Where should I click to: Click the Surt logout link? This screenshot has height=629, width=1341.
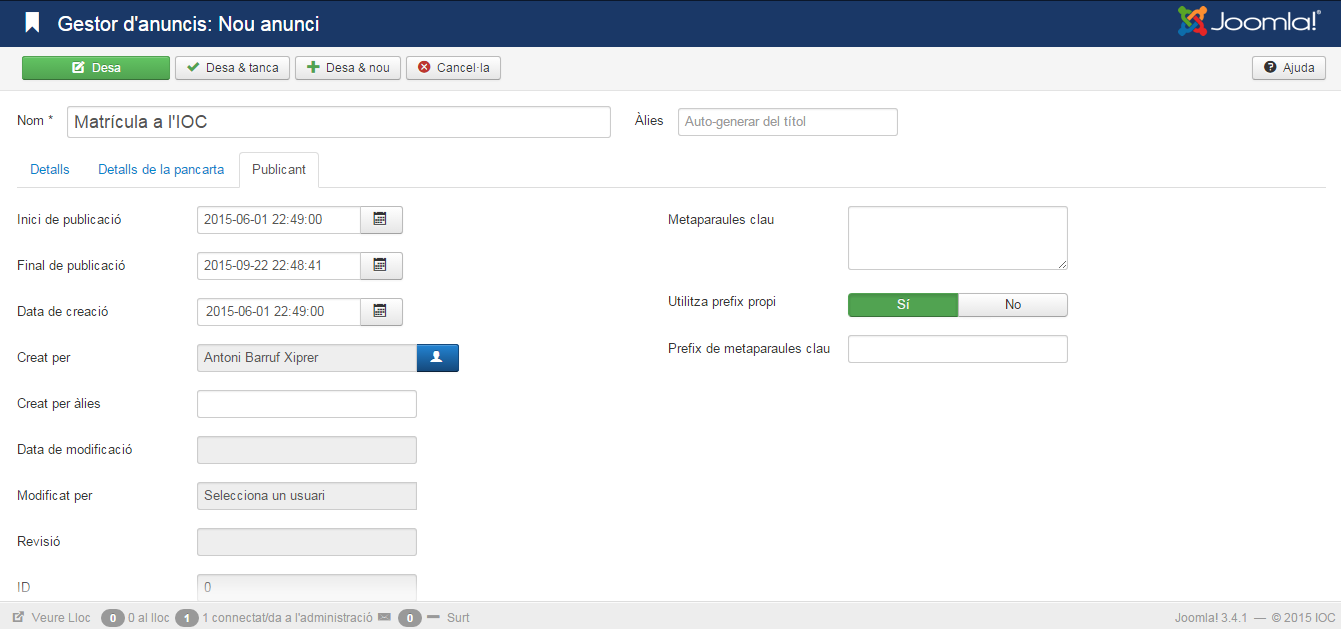point(458,618)
